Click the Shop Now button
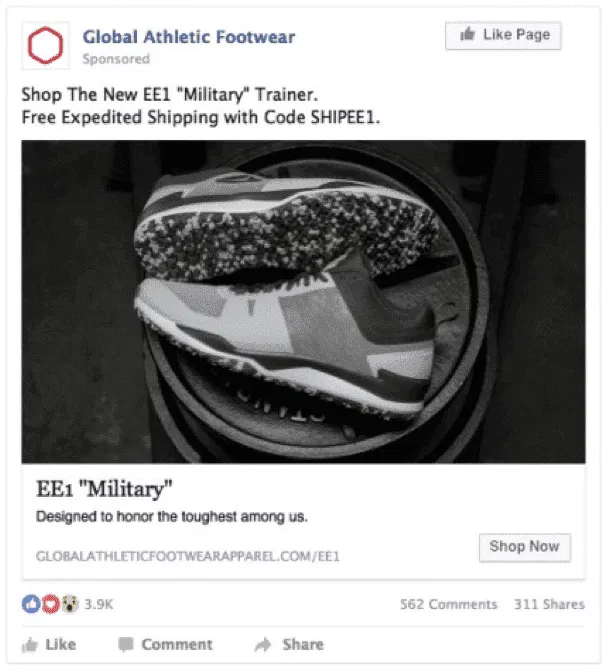Screen dimensions: 608x670 point(525,547)
